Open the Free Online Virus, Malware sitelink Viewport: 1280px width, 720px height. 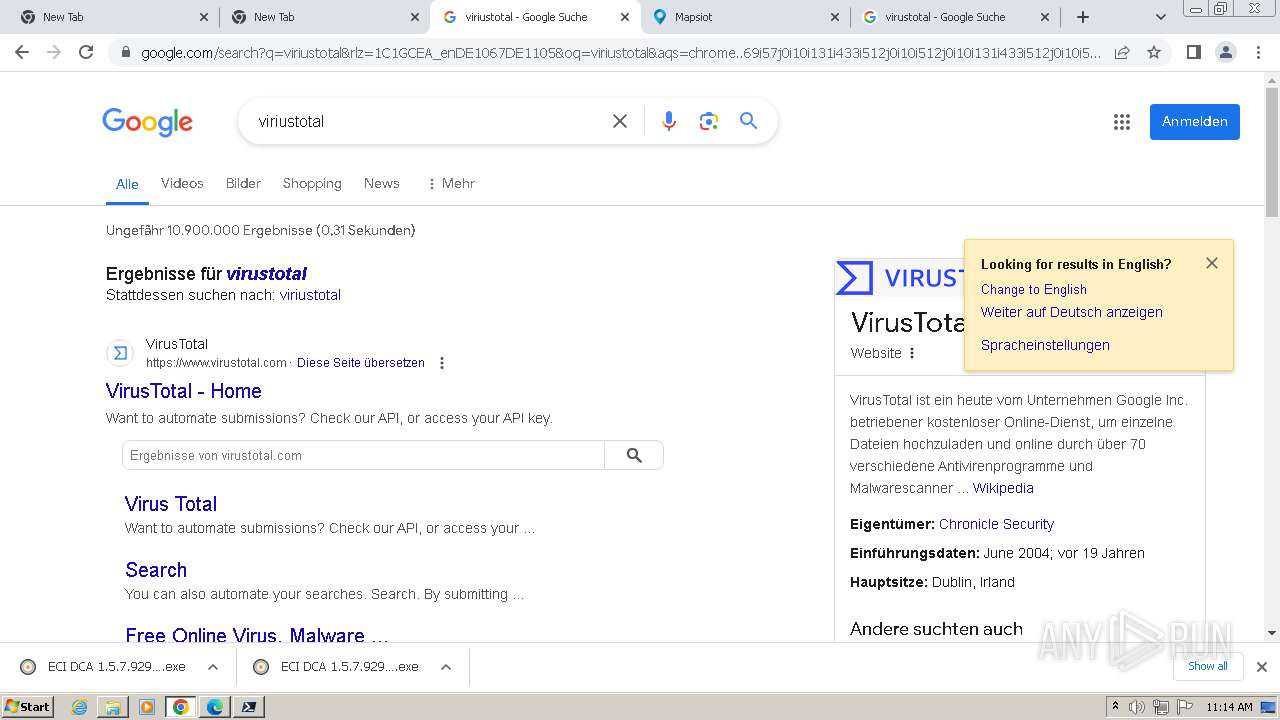[257, 635]
